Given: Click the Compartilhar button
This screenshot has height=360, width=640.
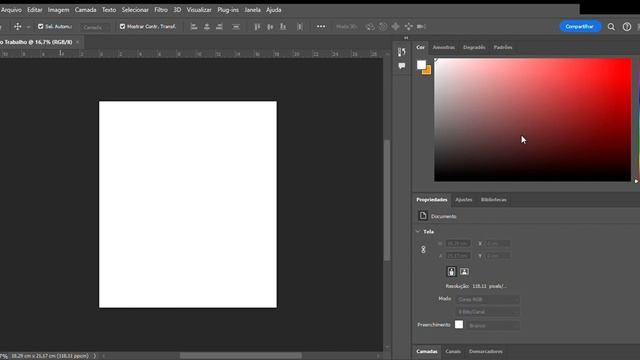Looking at the screenshot, I should [580, 27].
